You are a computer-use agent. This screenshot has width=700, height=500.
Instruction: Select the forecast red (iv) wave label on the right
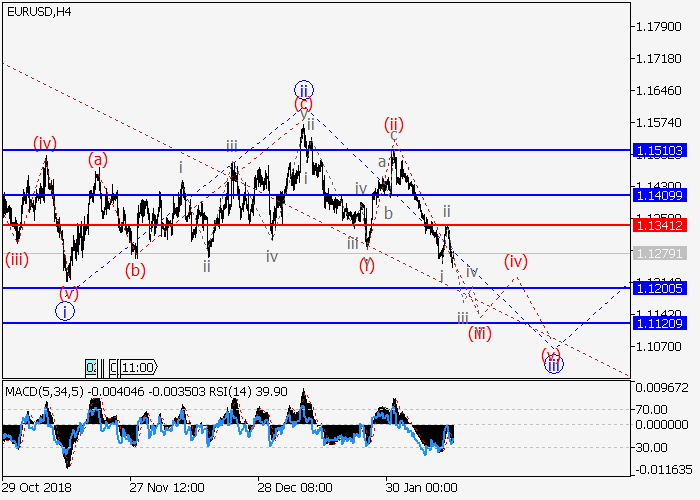coord(515,262)
